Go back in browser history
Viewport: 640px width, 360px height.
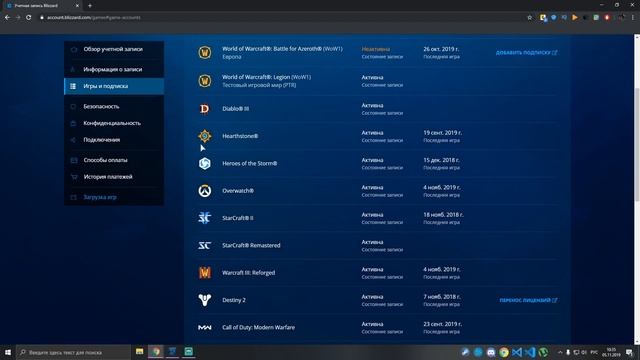pos(7,18)
